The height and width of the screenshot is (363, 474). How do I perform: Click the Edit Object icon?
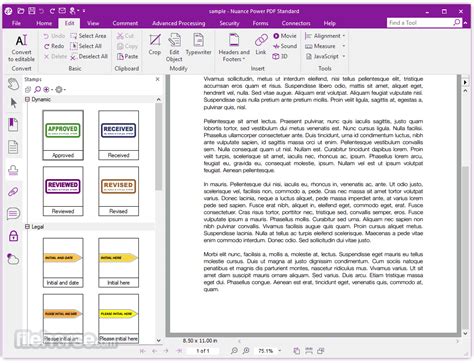point(174,48)
